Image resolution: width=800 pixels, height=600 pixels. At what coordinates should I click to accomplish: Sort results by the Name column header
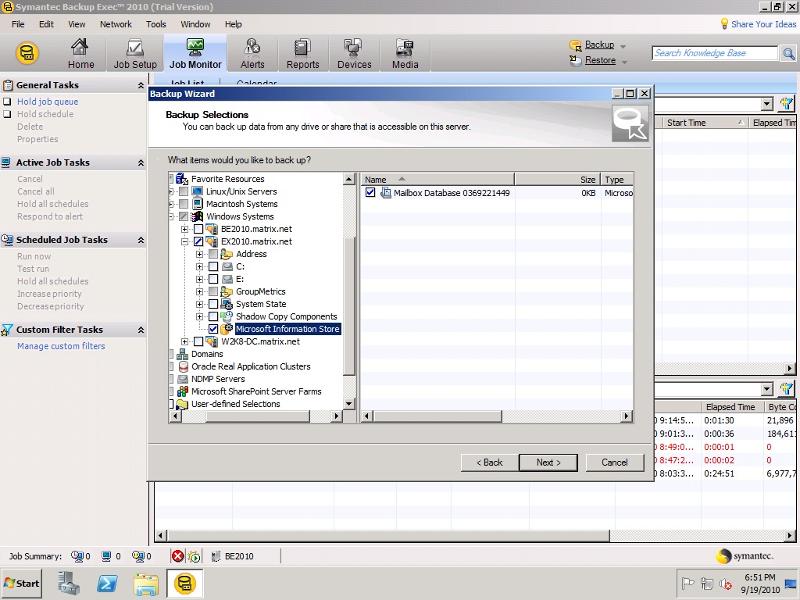tap(438, 180)
